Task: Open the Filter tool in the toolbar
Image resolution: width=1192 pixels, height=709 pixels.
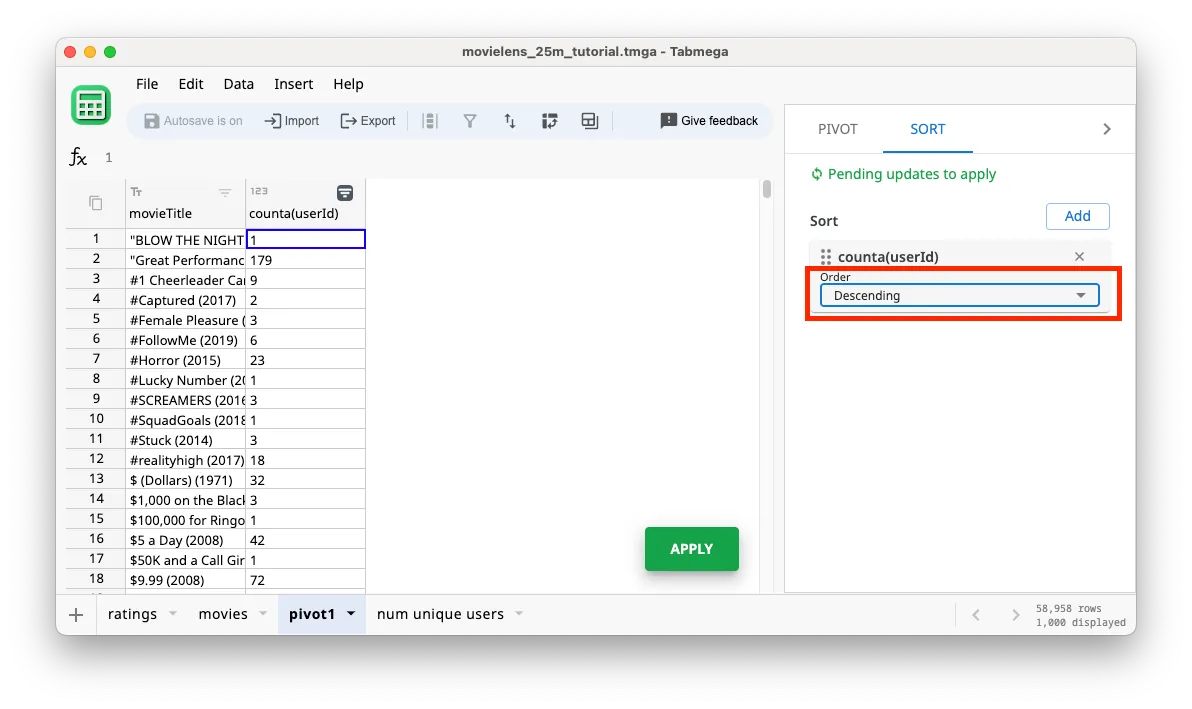Action: (470, 120)
